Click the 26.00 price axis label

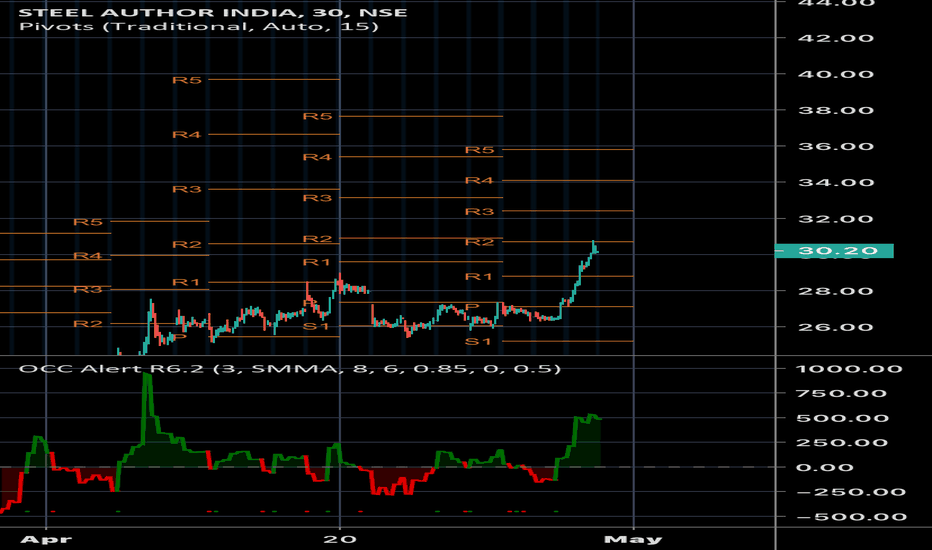(836, 328)
